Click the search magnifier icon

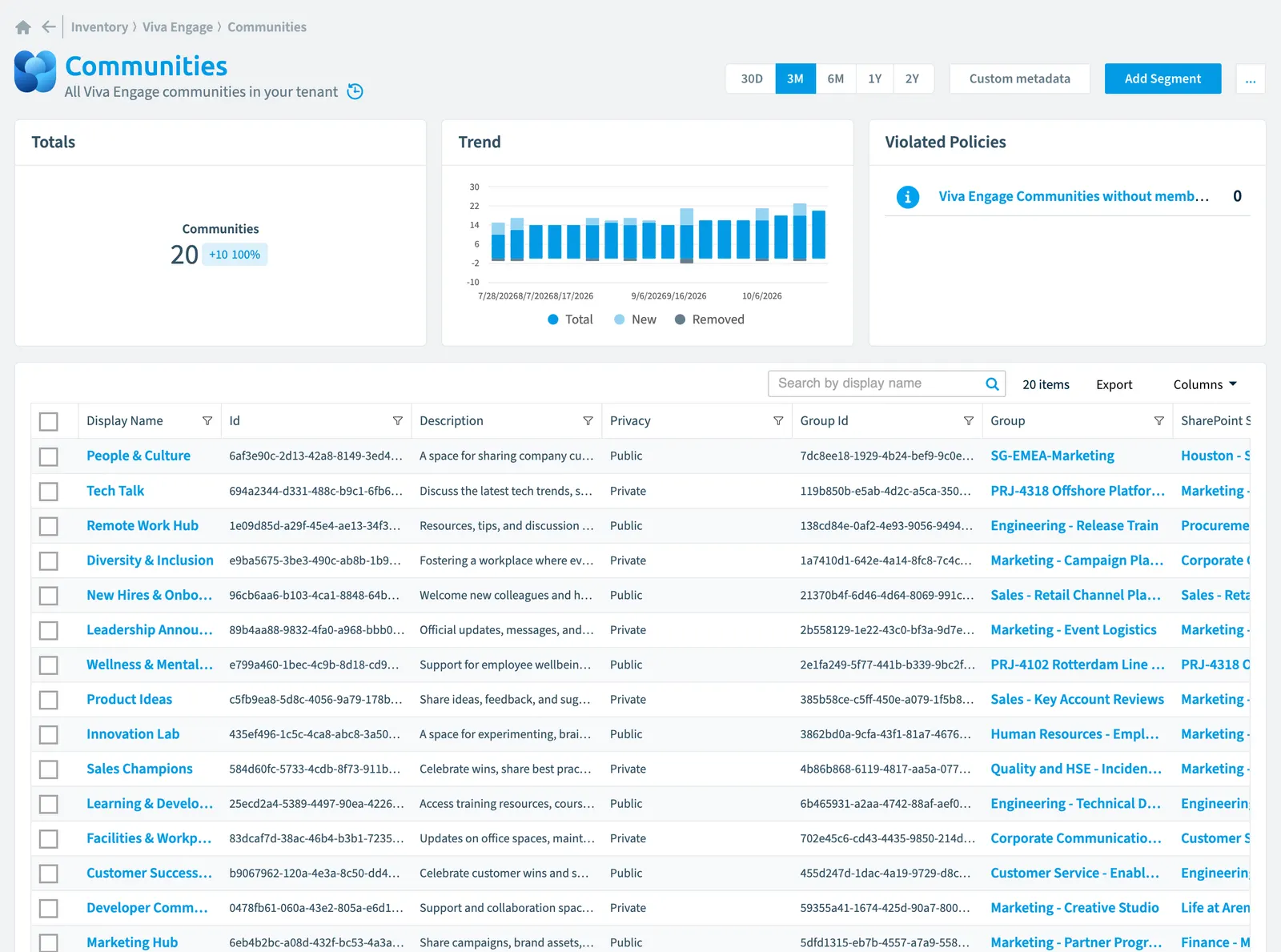[x=992, y=384]
